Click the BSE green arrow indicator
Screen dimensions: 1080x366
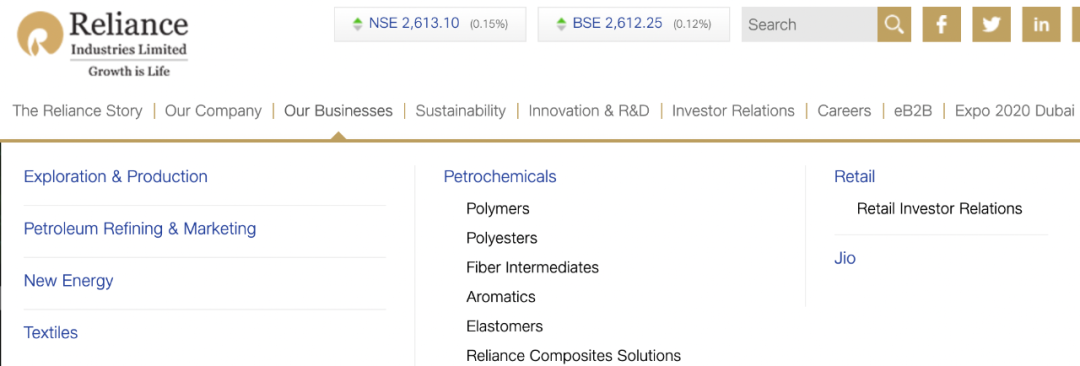[561, 24]
